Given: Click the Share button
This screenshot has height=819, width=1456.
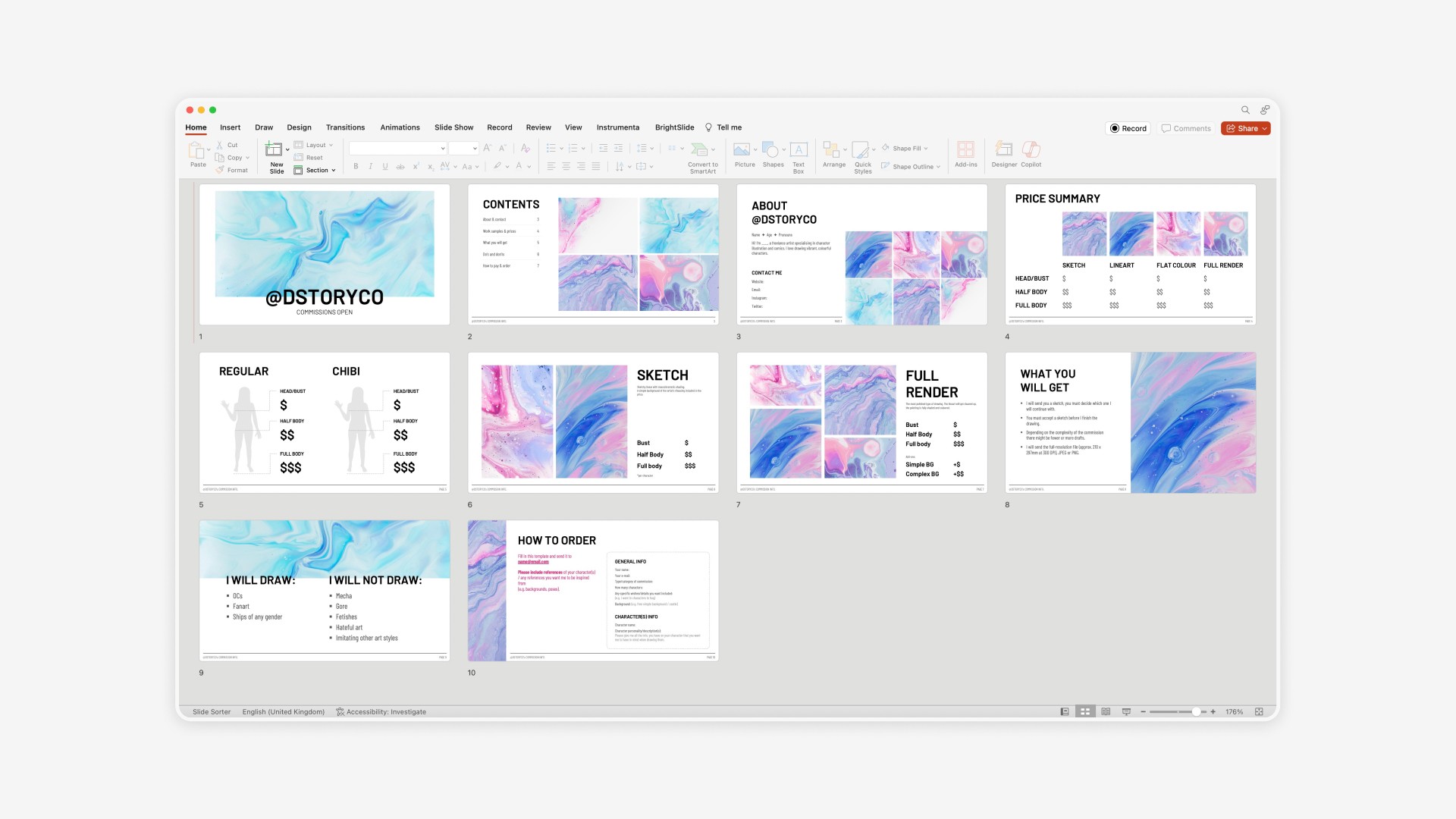Looking at the screenshot, I should coord(1245,129).
